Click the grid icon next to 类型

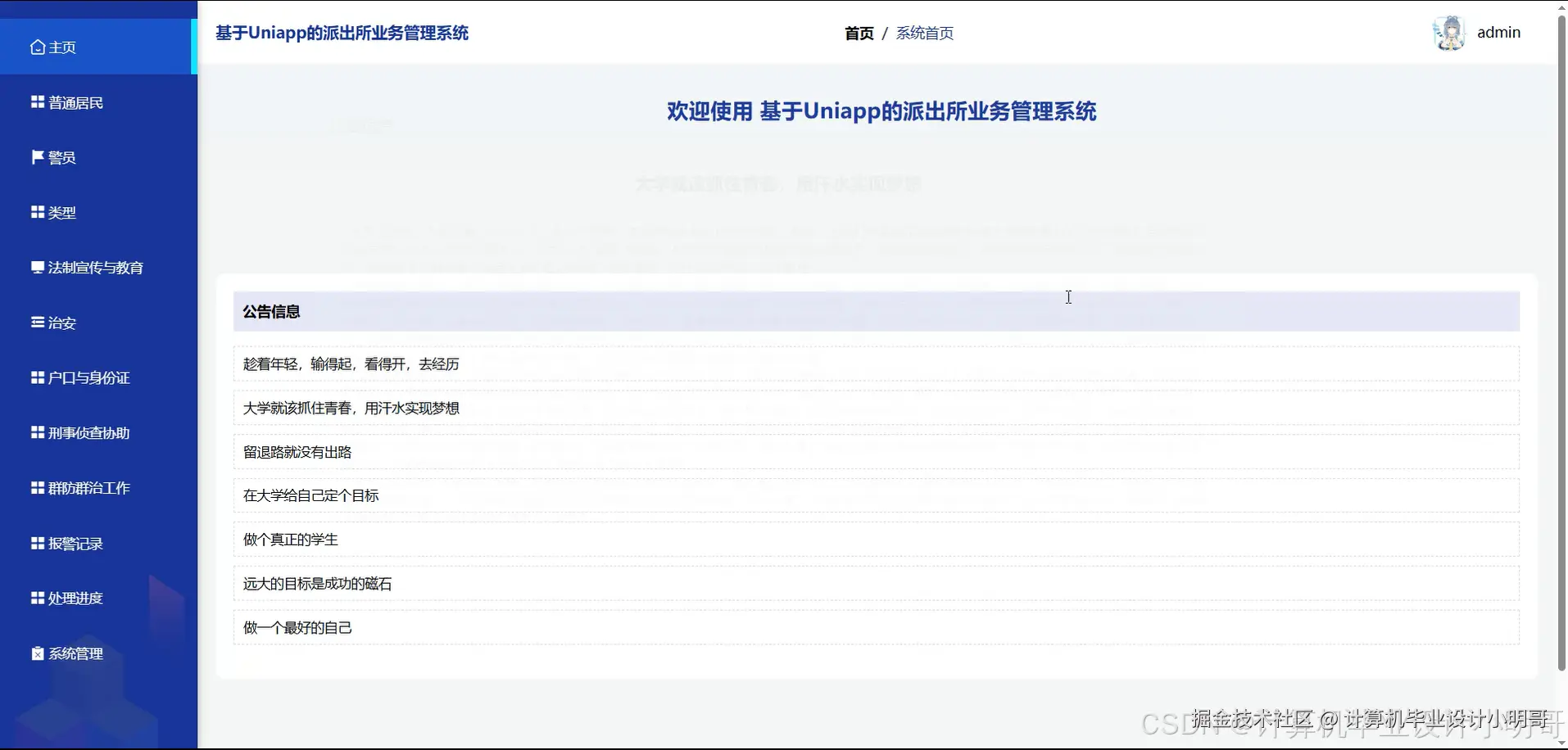click(38, 212)
